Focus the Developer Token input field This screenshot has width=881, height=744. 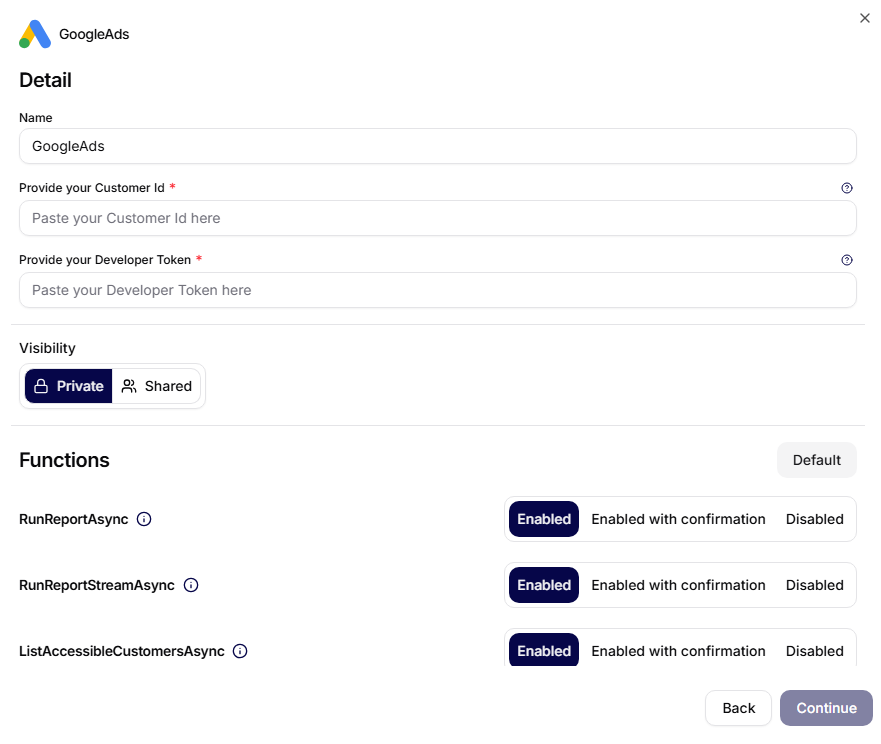point(438,290)
